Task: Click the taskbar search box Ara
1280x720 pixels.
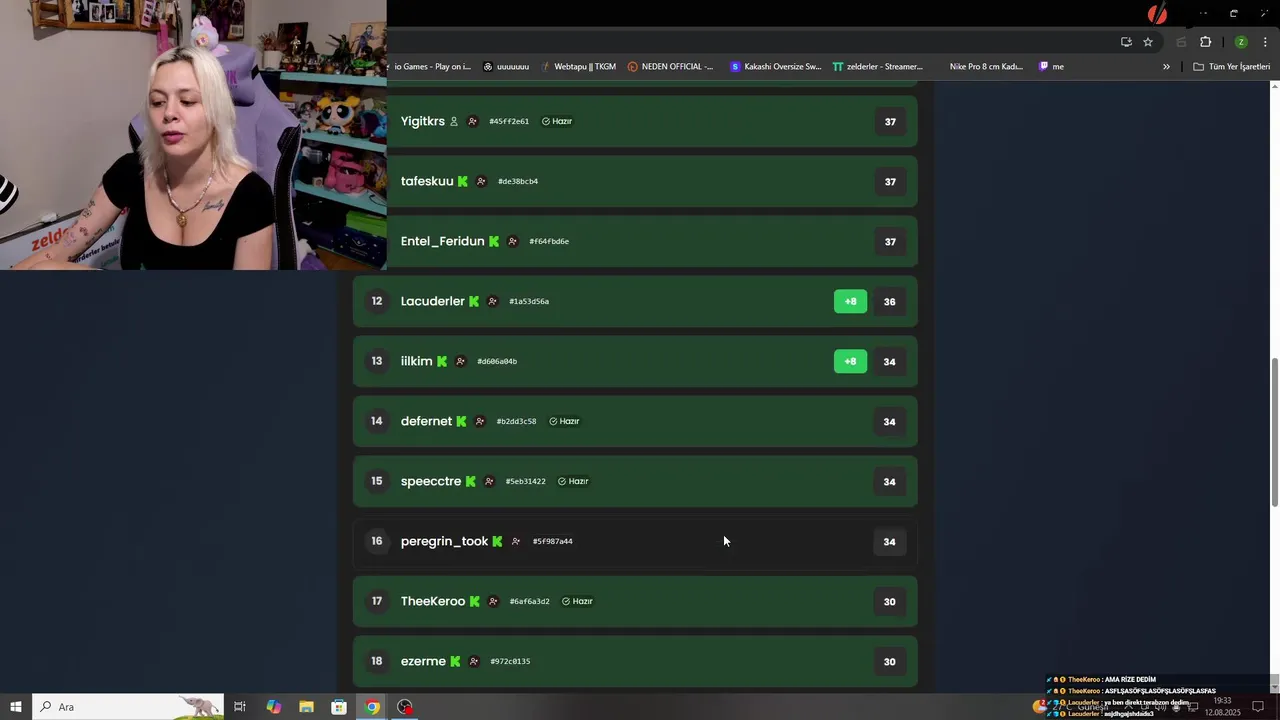Action: click(x=128, y=707)
